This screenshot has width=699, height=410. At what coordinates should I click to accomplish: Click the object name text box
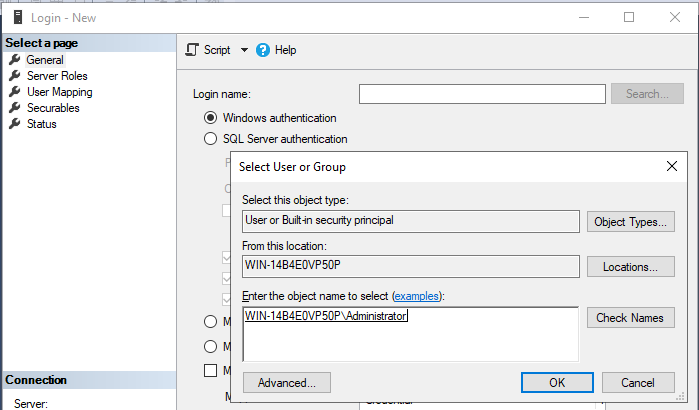pos(411,334)
